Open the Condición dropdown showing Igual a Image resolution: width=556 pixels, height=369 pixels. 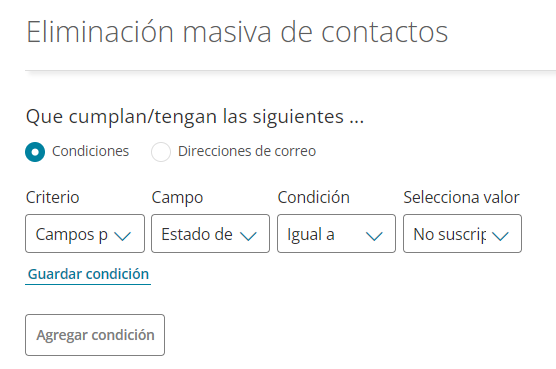tap(336, 234)
